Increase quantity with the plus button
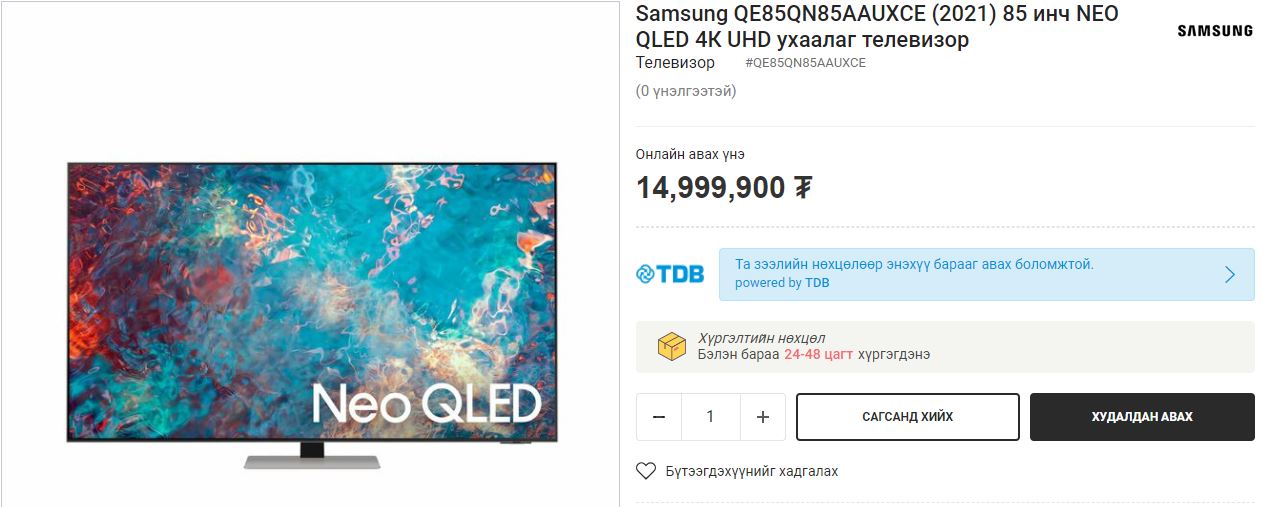 pyautogui.click(x=763, y=417)
